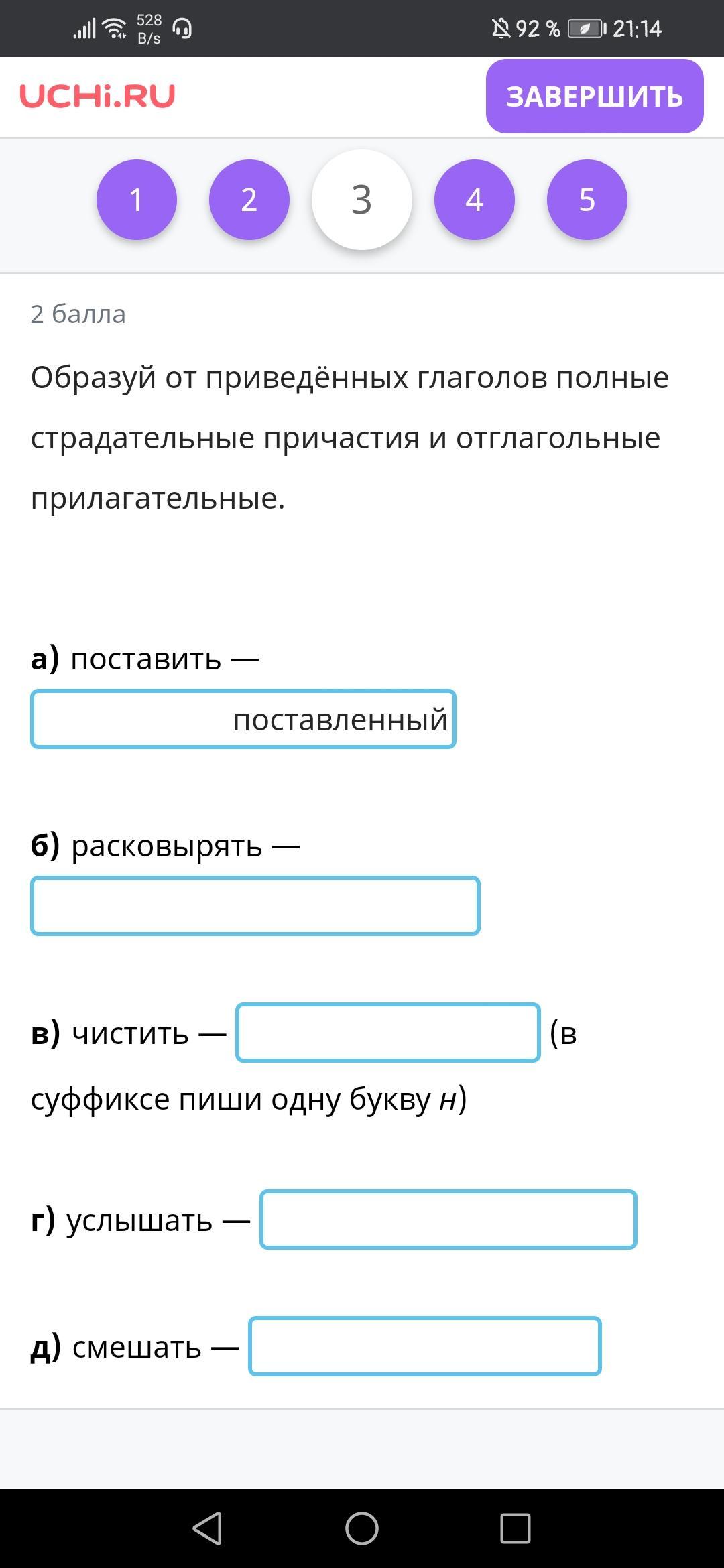Focus the answer field for чистить

(388, 1033)
